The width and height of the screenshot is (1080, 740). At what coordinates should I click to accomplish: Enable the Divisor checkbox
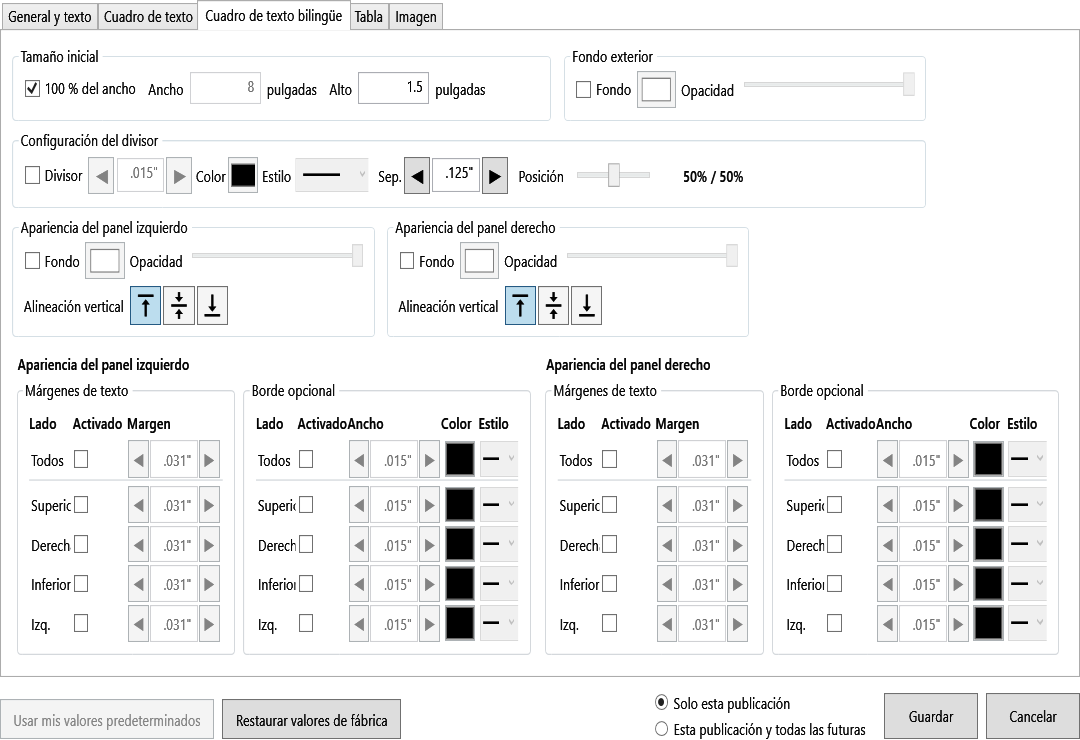point(32,175)
